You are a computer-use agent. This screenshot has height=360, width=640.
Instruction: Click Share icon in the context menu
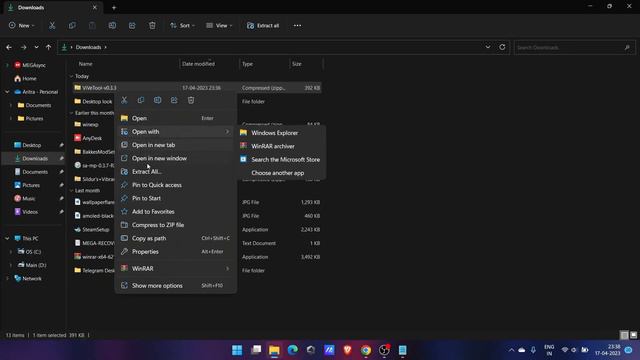(x=174, y=100)
